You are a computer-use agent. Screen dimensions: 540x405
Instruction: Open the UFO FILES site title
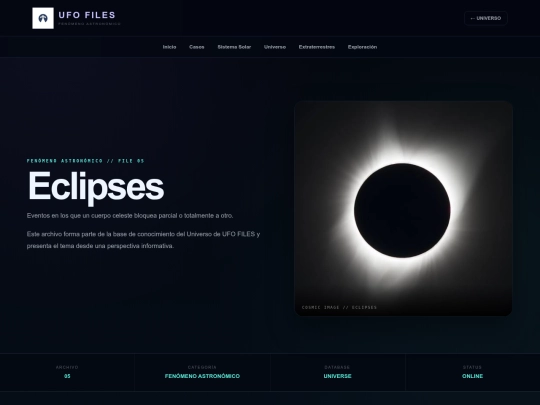click(x=87, y=15)
